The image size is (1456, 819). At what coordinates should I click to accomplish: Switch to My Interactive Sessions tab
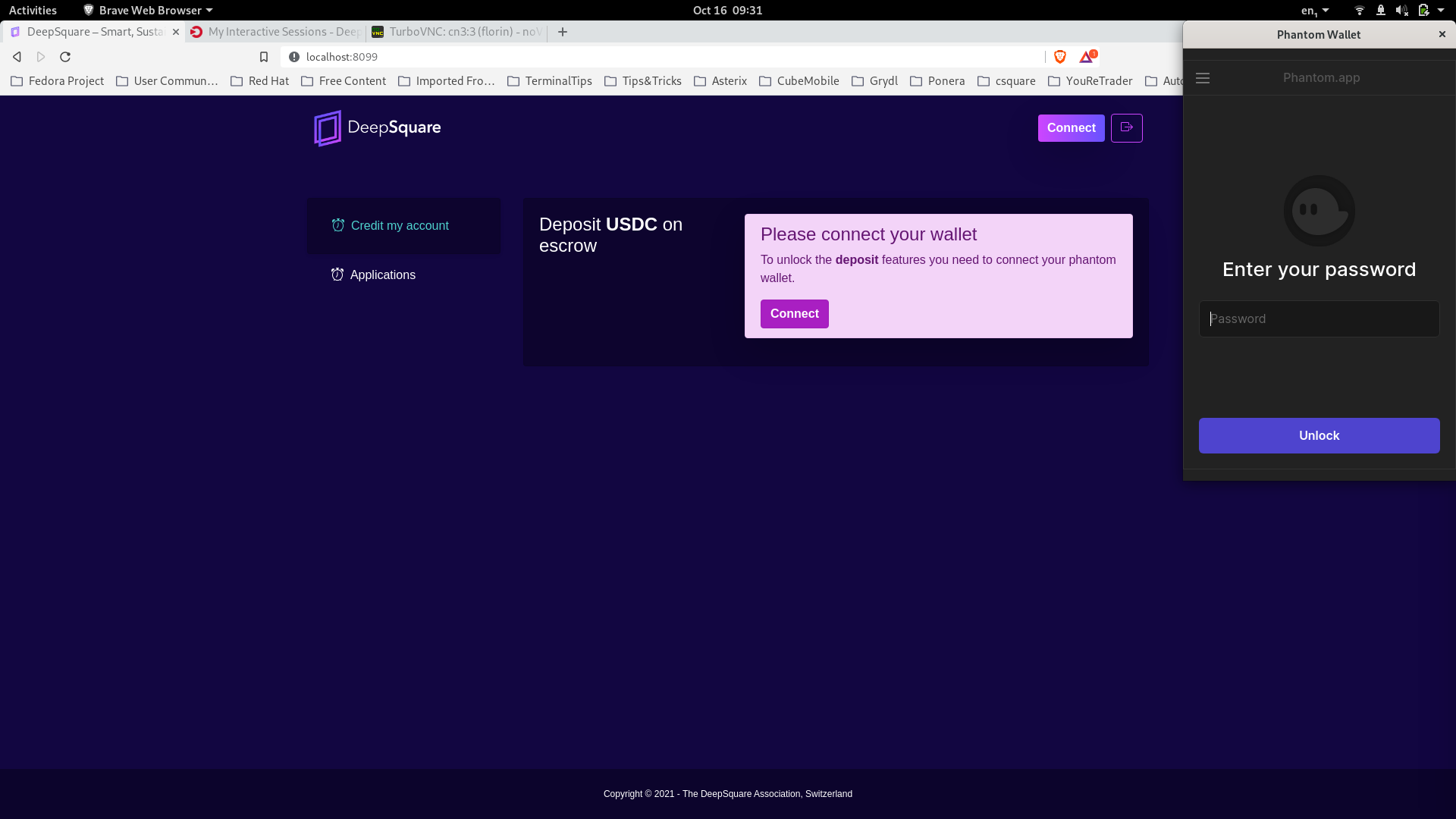coord(277,32)
